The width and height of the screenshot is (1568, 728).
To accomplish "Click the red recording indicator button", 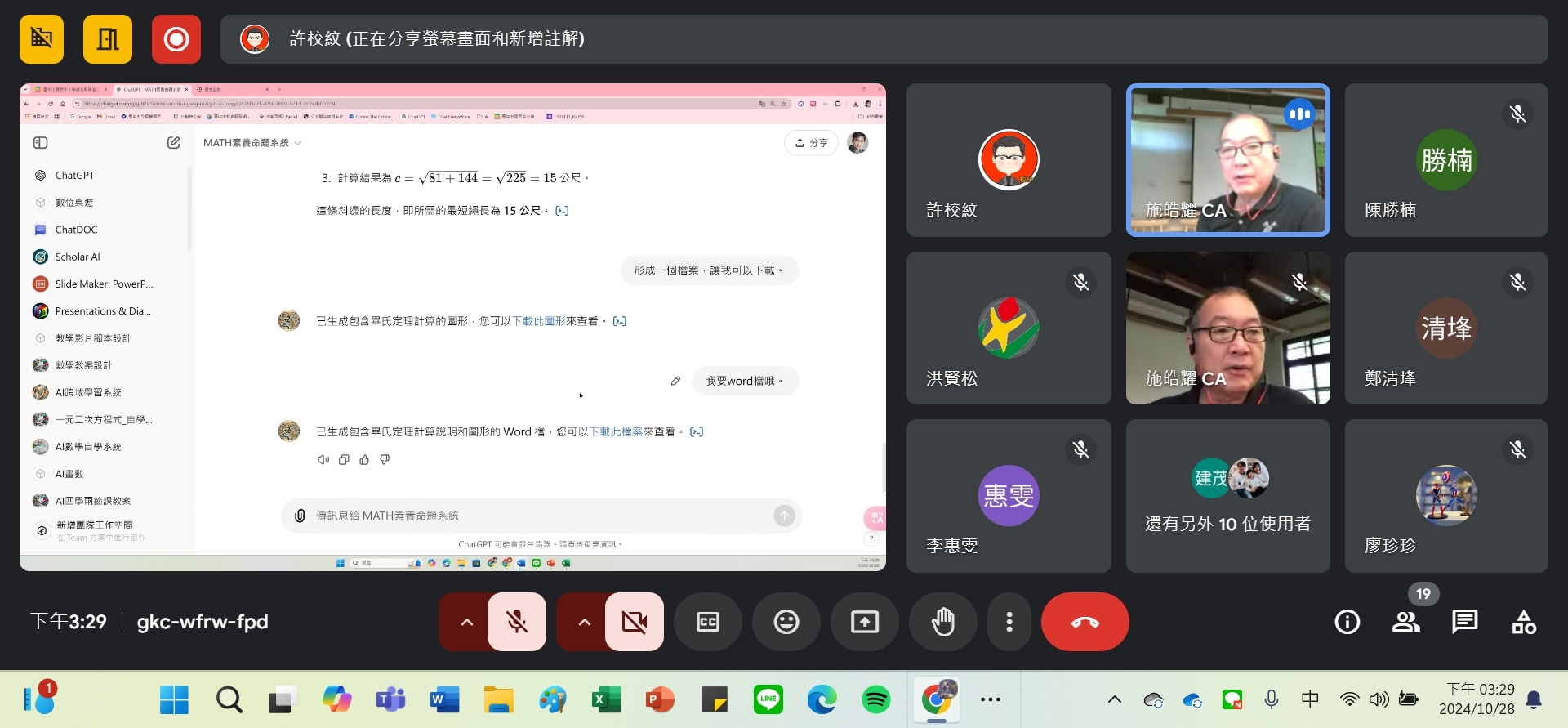I will point(176,39).
